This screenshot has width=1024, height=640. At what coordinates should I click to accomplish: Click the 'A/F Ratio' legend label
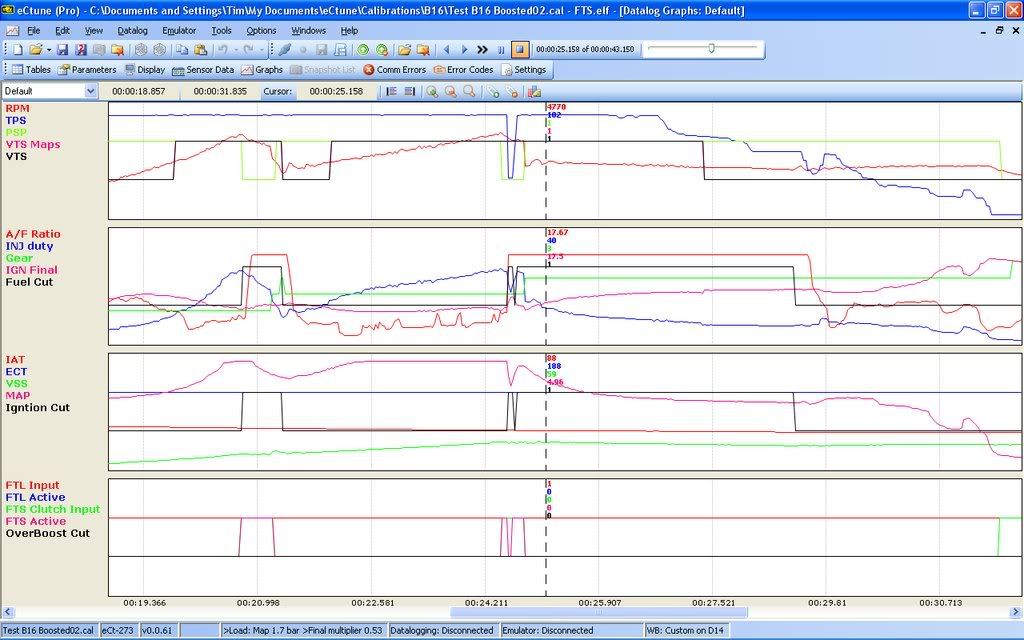tap(33, 234)
